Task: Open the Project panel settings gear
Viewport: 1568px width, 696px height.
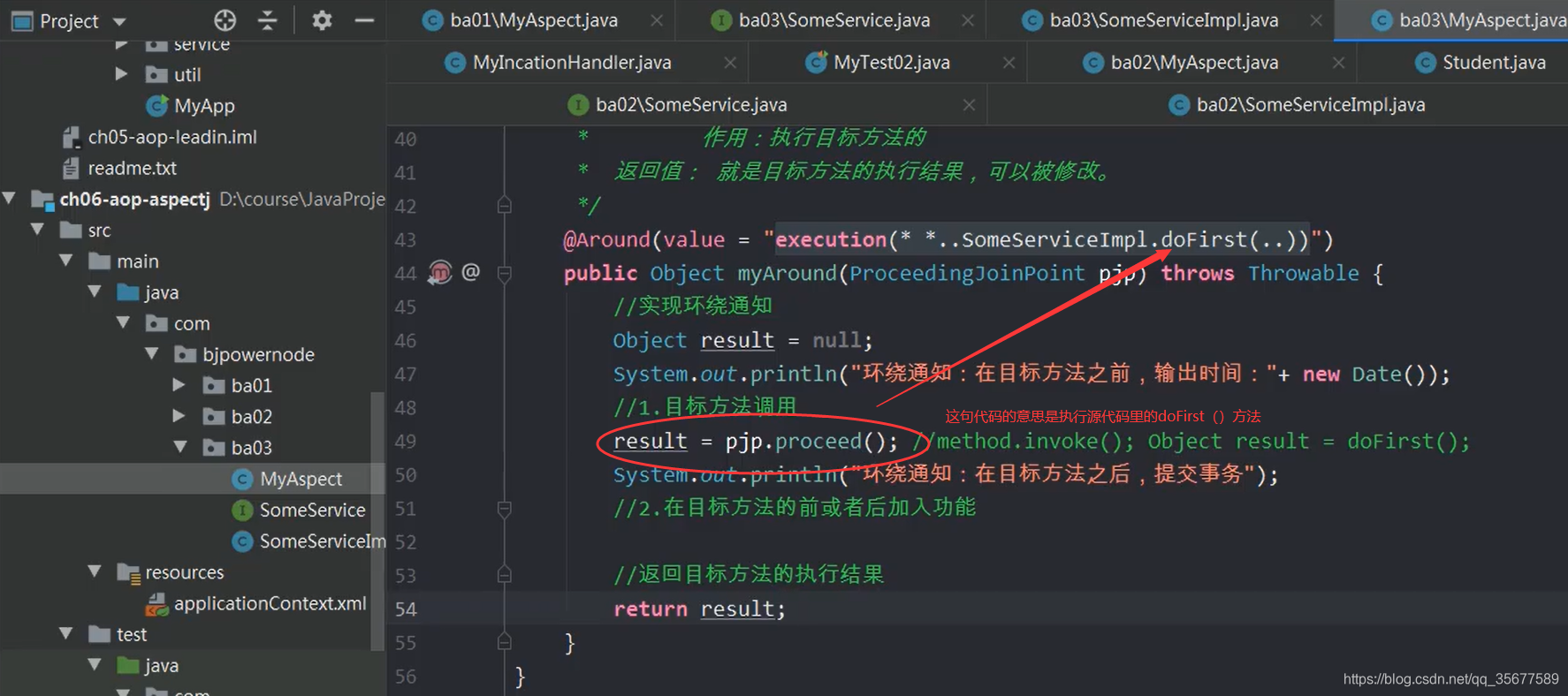Action: (322, 20)
